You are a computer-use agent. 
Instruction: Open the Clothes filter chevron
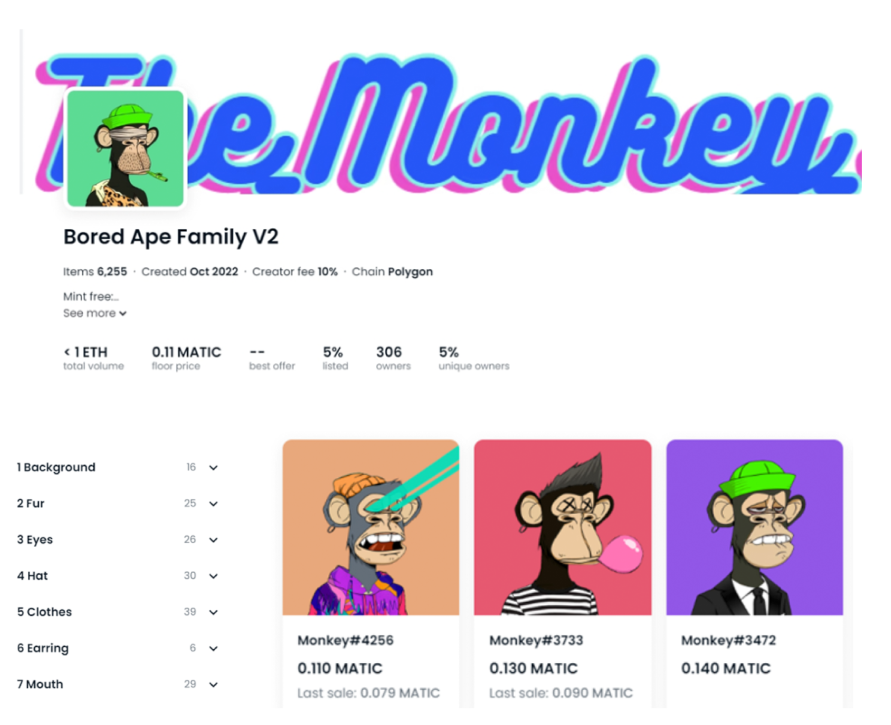pyautogui.click(x=213, y=612)
